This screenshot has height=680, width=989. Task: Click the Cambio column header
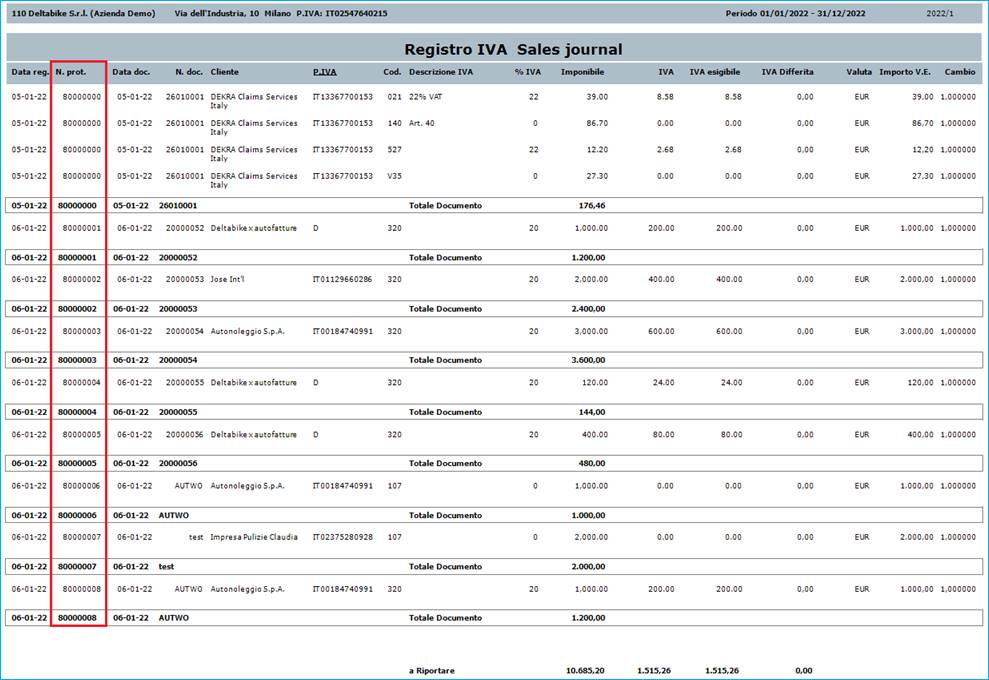pyautogui.click(x=960, y=73)
